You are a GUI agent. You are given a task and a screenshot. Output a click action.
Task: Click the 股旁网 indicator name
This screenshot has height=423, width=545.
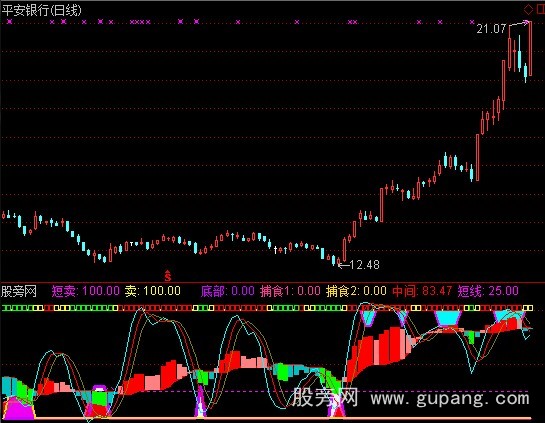tap(19, 291)
